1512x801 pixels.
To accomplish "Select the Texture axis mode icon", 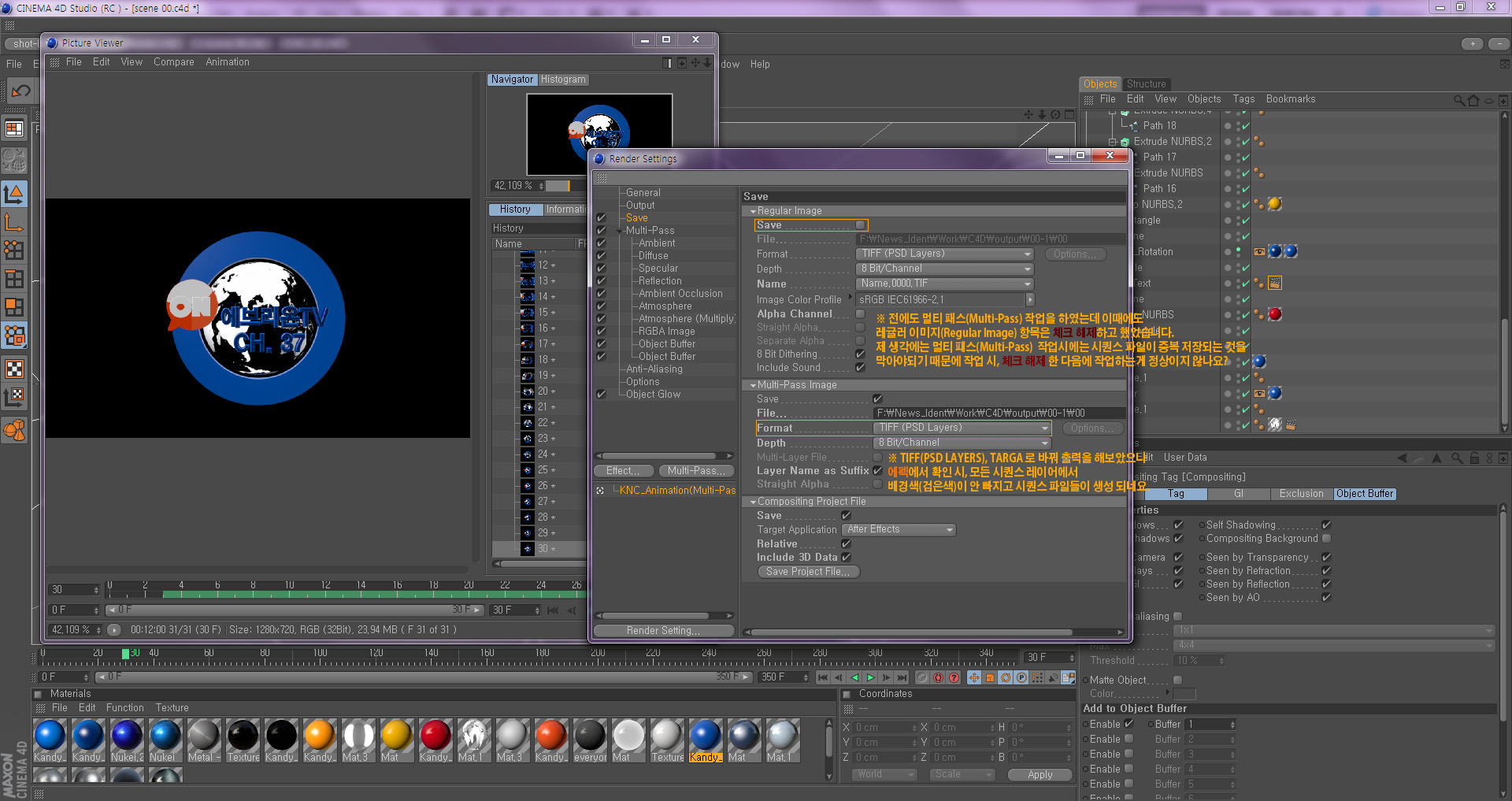I will pyautogui.click(x=14, y=396).
